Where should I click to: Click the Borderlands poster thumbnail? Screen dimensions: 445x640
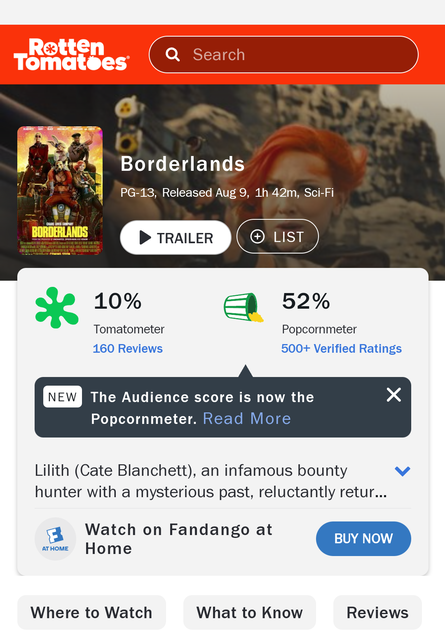60,191
